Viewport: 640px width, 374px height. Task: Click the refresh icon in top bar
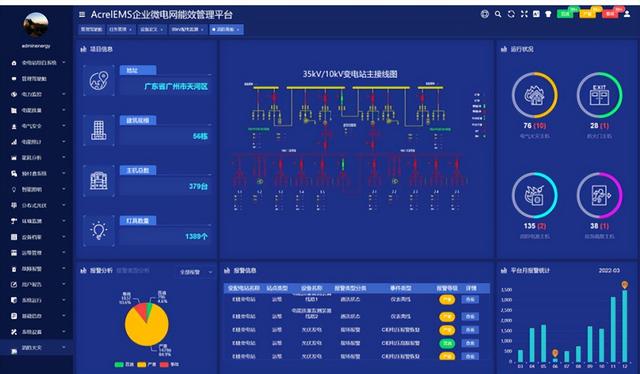coord(511,14)
